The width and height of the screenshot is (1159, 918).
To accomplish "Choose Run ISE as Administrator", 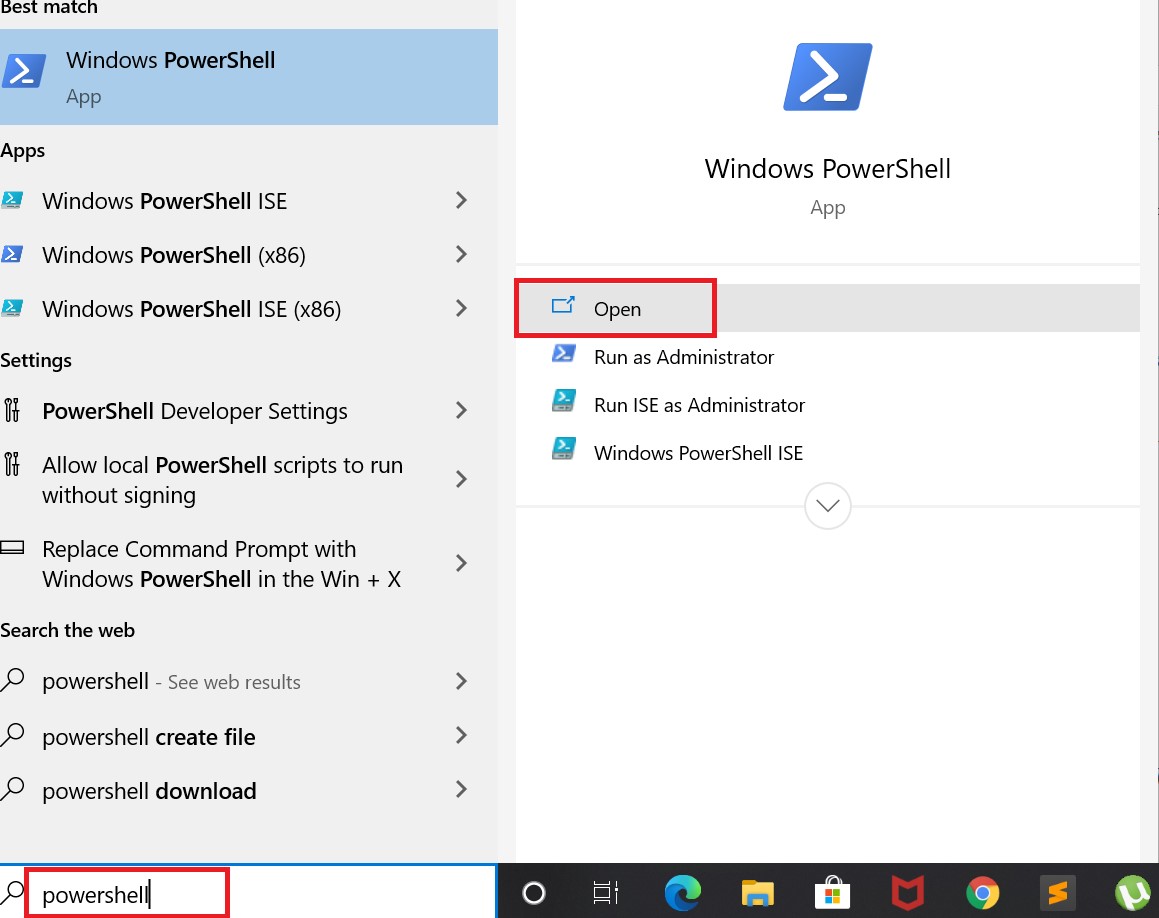I will [x=699, y=405].
